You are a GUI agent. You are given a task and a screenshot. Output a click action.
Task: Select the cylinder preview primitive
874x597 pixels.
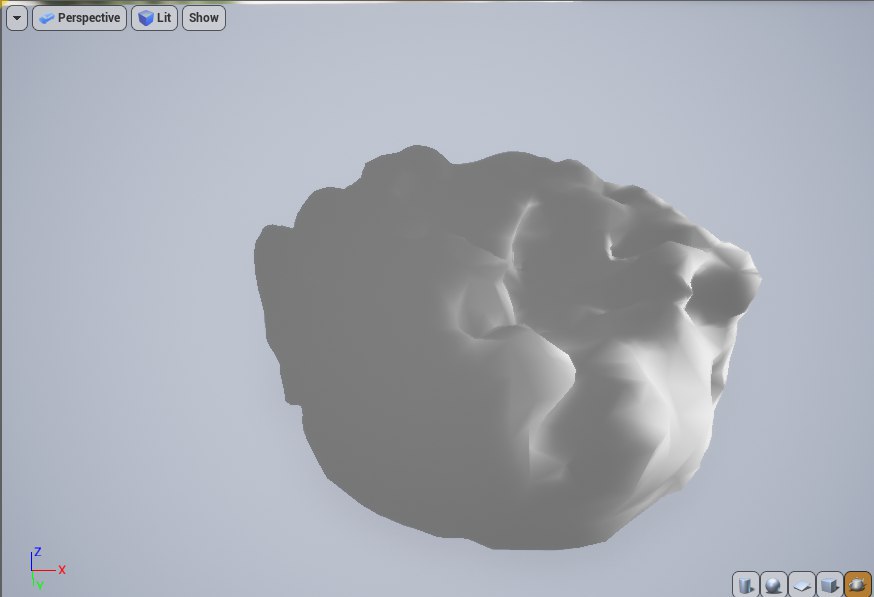click(745, 585)
